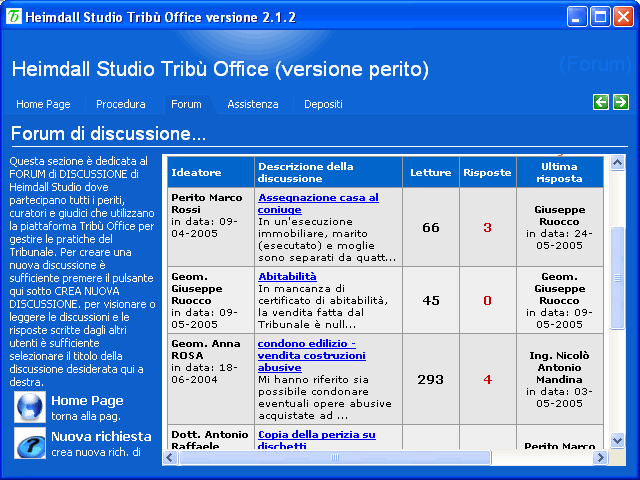Click the vertical scrollbar thumb
Image resolution: width=640 pixels, height=480 pixels.
[x=617, y=278]
